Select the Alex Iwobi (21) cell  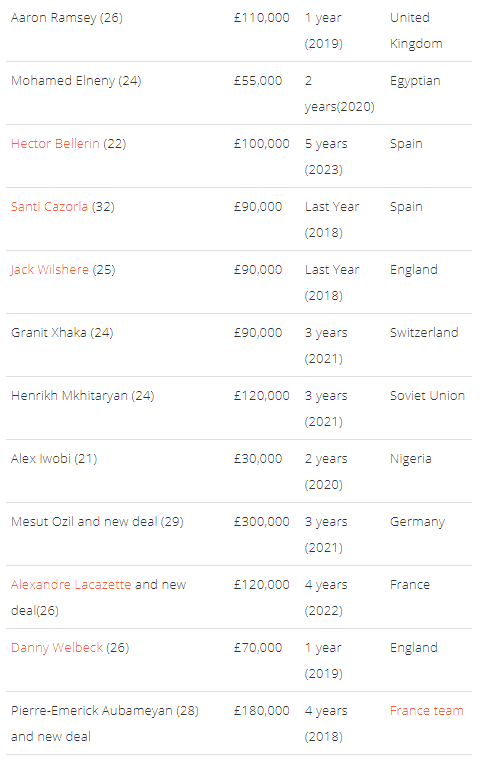(54, 458)
